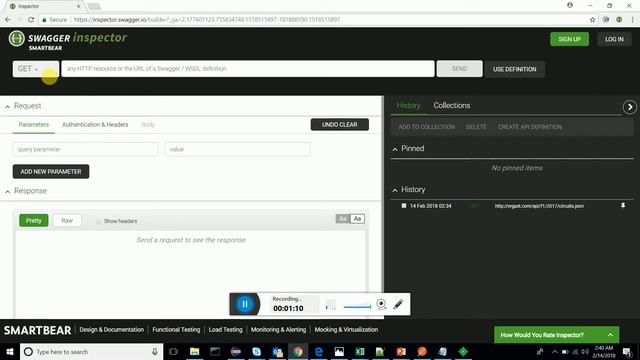Open the action center notifications
The image size is (640, 360).
pyautogui.click(x=627, y=351)
